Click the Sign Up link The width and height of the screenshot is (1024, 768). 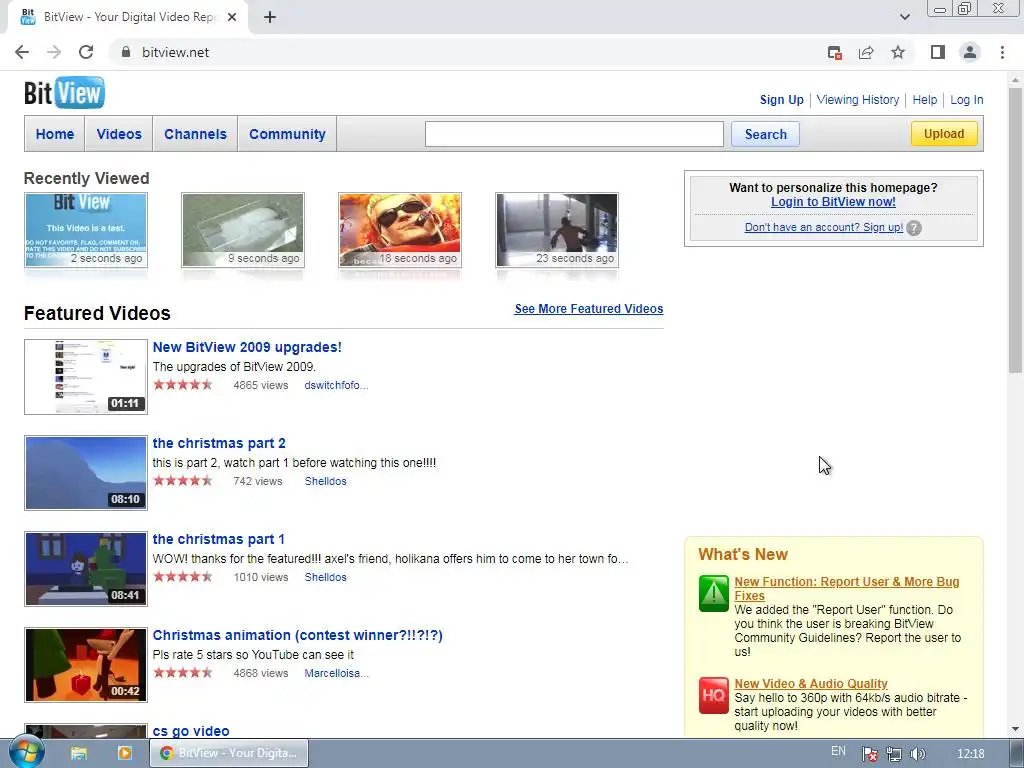click(781, 100)
